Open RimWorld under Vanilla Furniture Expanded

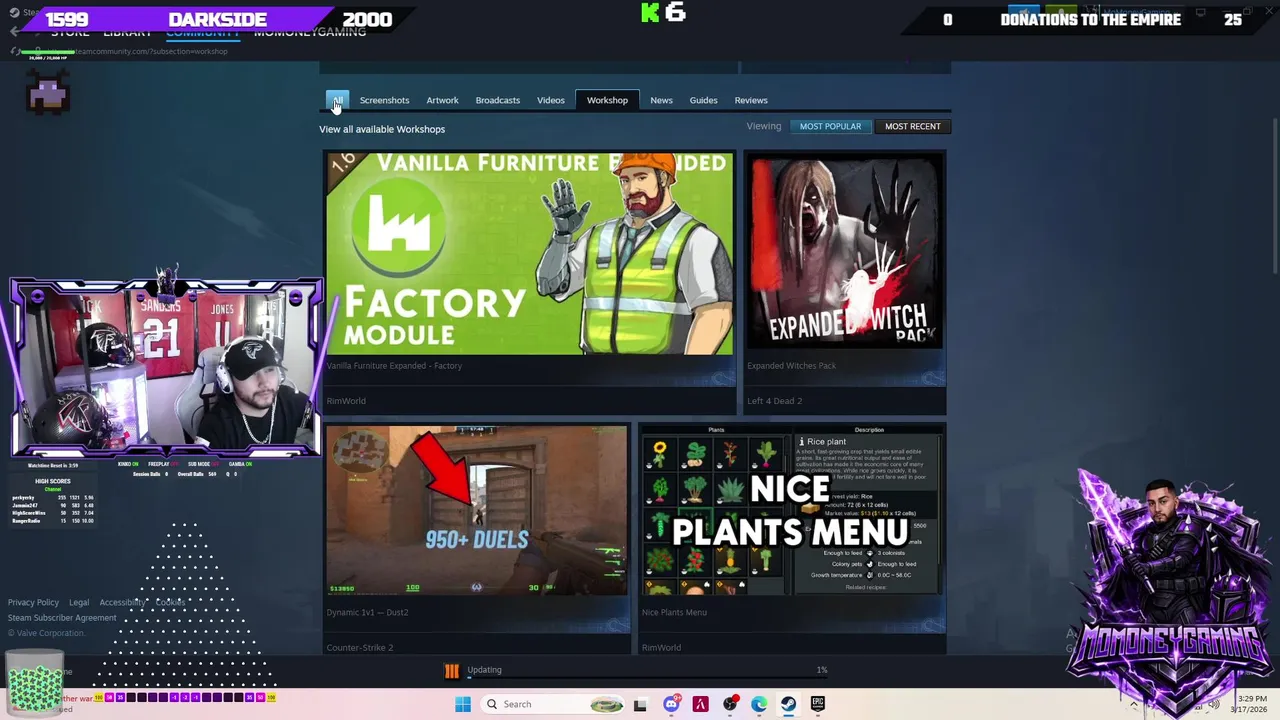[x=346, y=401]
